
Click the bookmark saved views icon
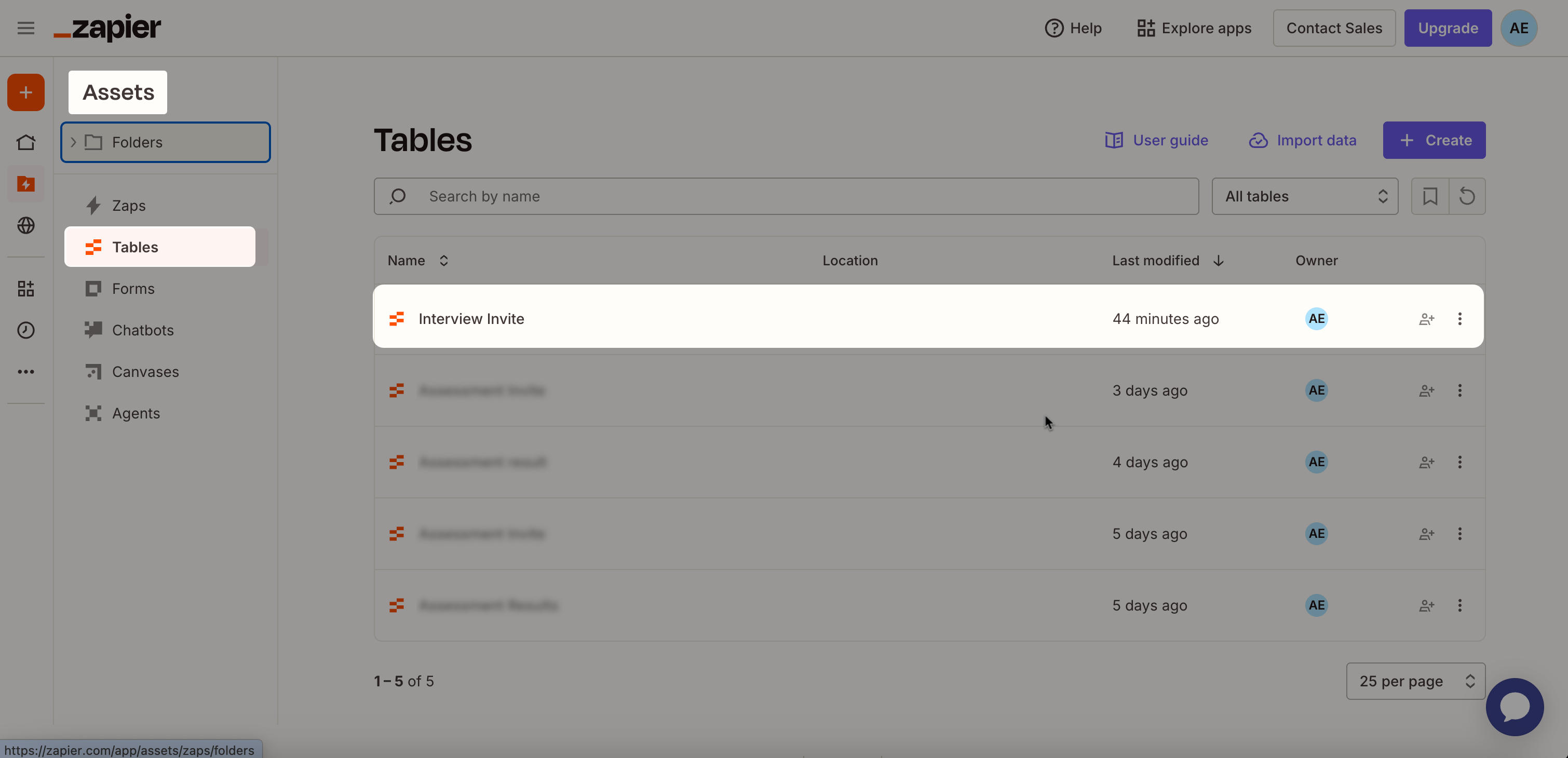coord(1430,196)
